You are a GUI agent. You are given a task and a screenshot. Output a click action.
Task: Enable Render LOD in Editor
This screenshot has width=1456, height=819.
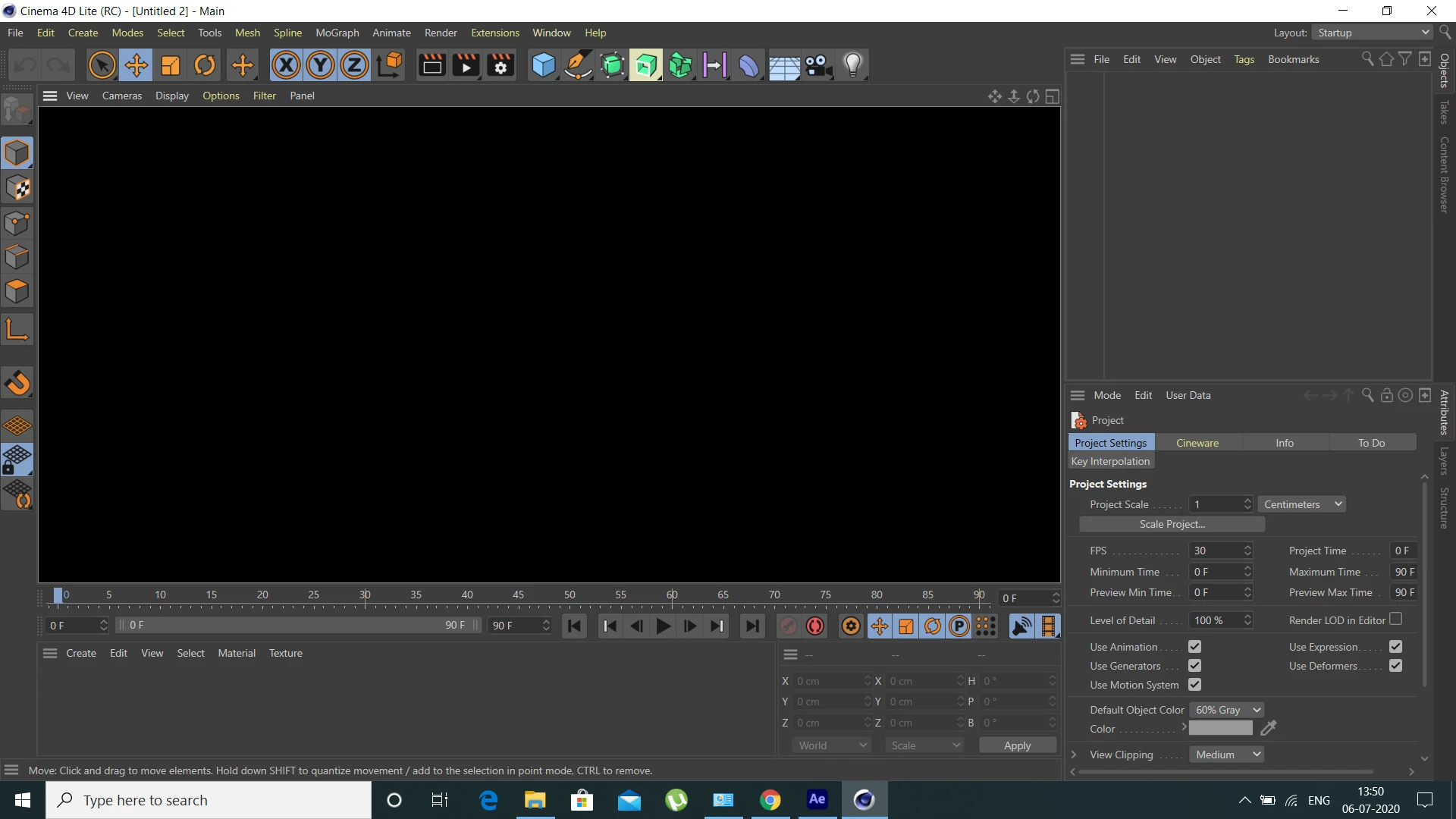click(1395, 620)
